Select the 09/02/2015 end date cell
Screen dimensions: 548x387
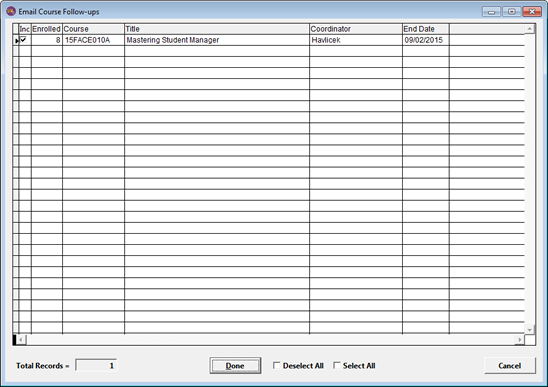pyautogui.click(x=426, y=40)
